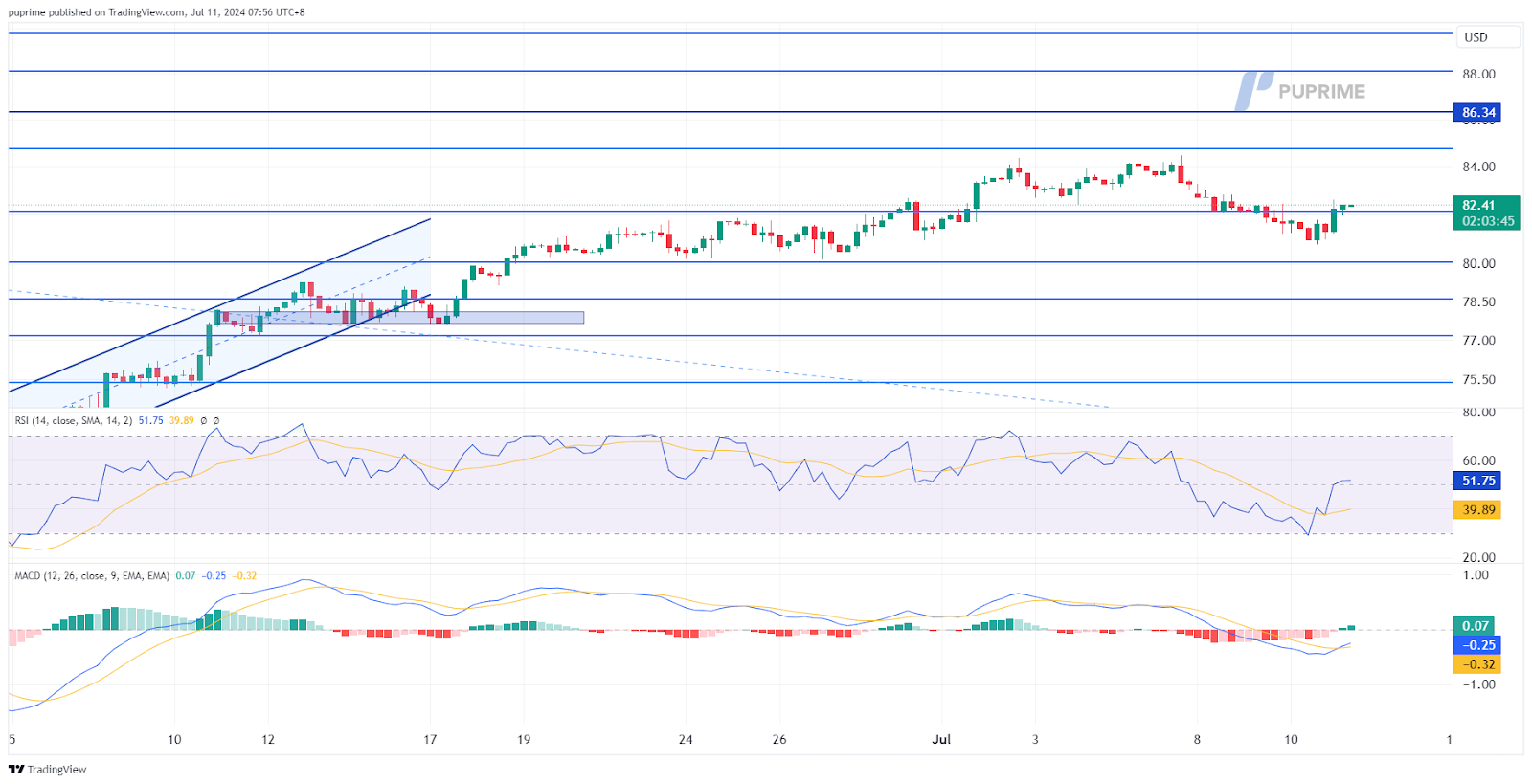Click the MACD line value -0.25
Screen dimensions: 1532x784
(1477, 645)
